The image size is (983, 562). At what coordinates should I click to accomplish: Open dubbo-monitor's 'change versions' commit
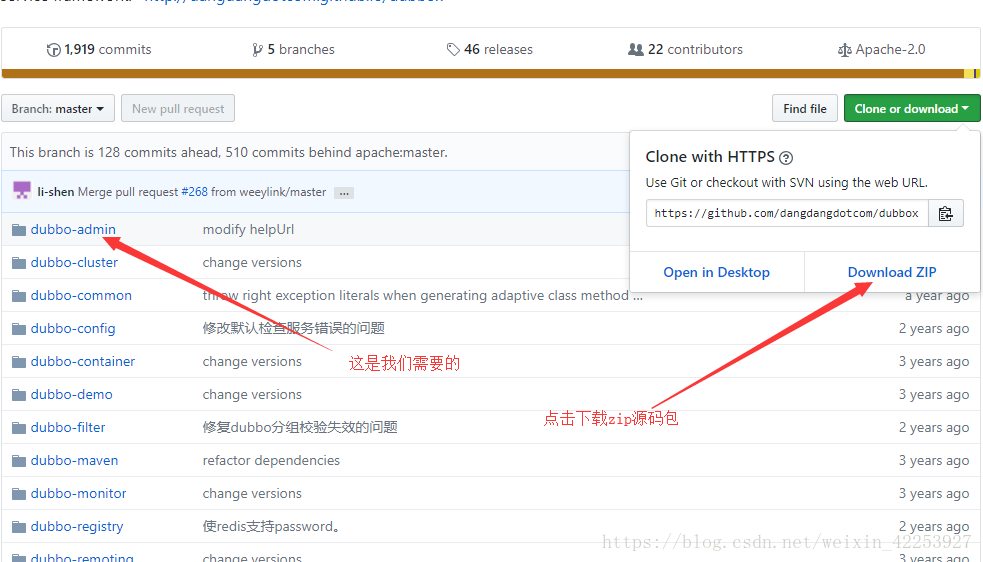[252, 494]
